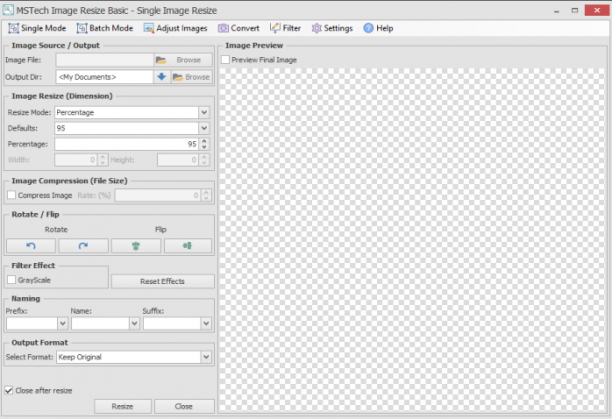Rotate the image clockwise
The image size is (612, 419).
83,246
